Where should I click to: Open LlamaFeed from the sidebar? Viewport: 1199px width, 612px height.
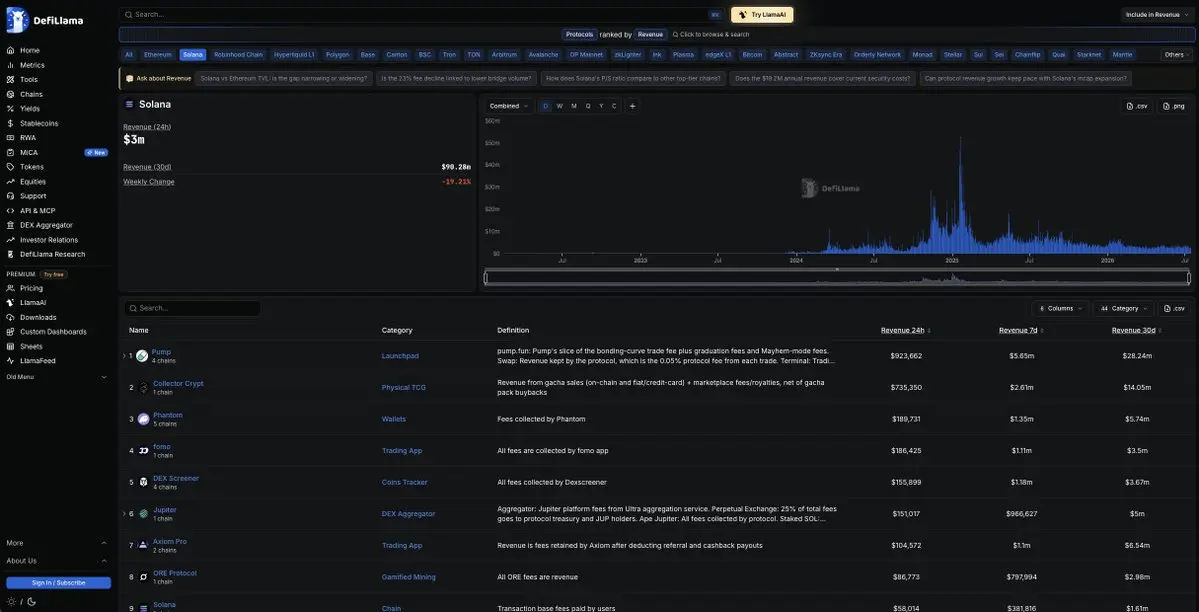tap(37, 360)
